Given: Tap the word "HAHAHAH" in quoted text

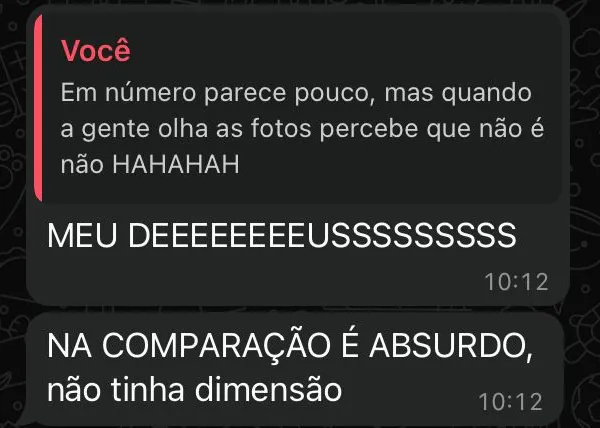Looking at the screenshot, I should pyautogui.click(x=176, y=164).
